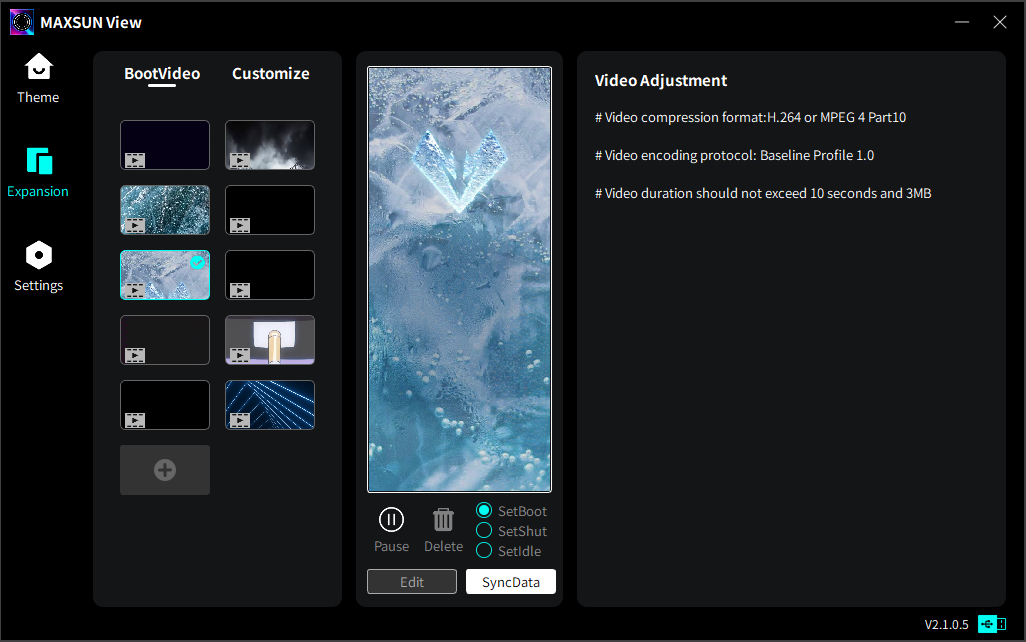Image resolution: width=1026 pixels, height=642 pixels.
Task: Open the Settings section in sidebar
Action: coord(39,267)
